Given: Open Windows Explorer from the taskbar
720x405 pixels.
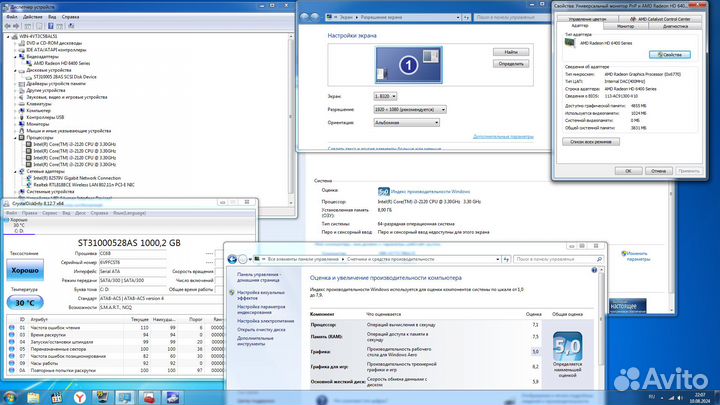Looking at the screenshot, I should tap(33, 398).
